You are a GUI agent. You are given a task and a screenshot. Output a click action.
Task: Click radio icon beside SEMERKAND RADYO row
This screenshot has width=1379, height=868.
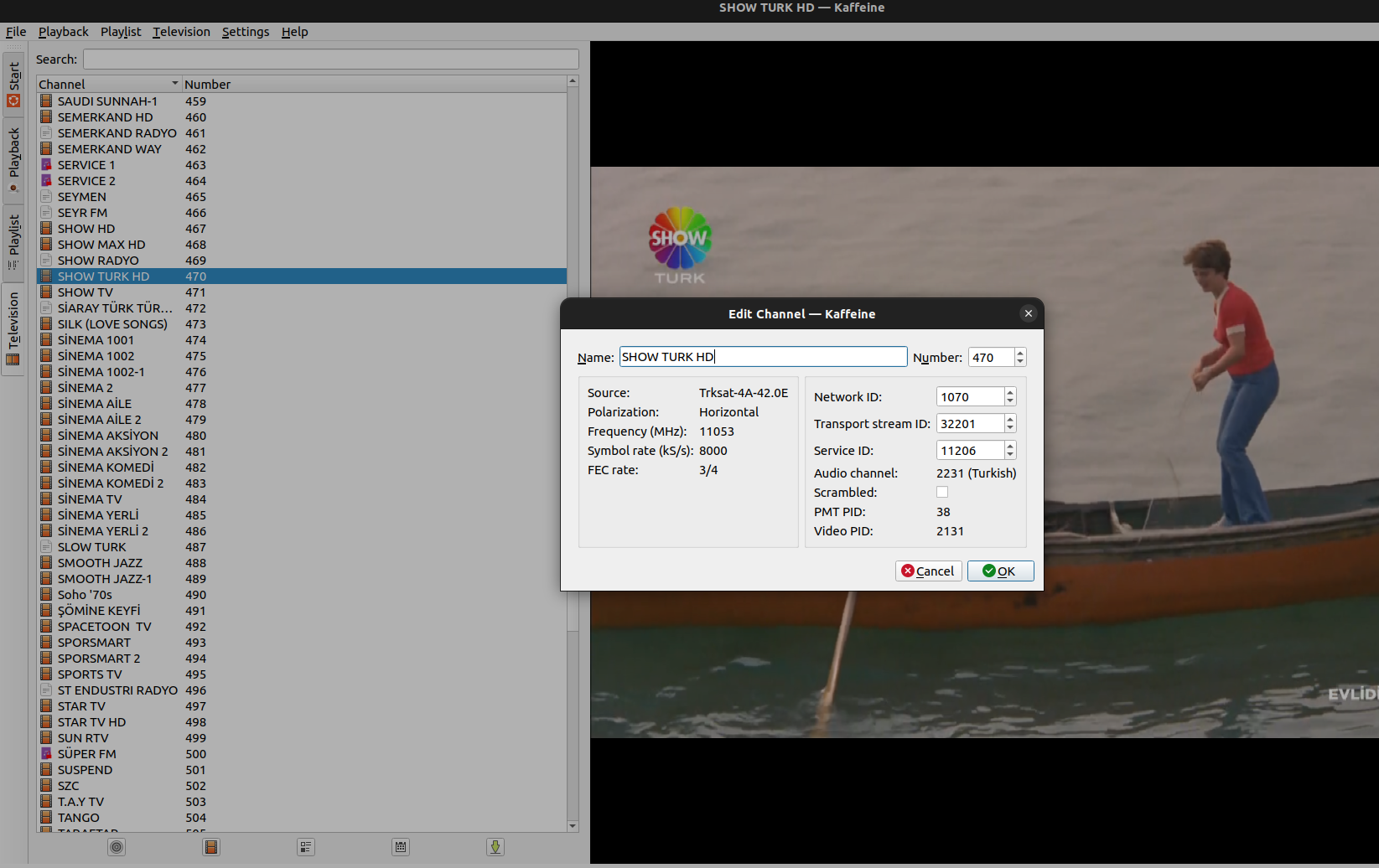(46, 132)
